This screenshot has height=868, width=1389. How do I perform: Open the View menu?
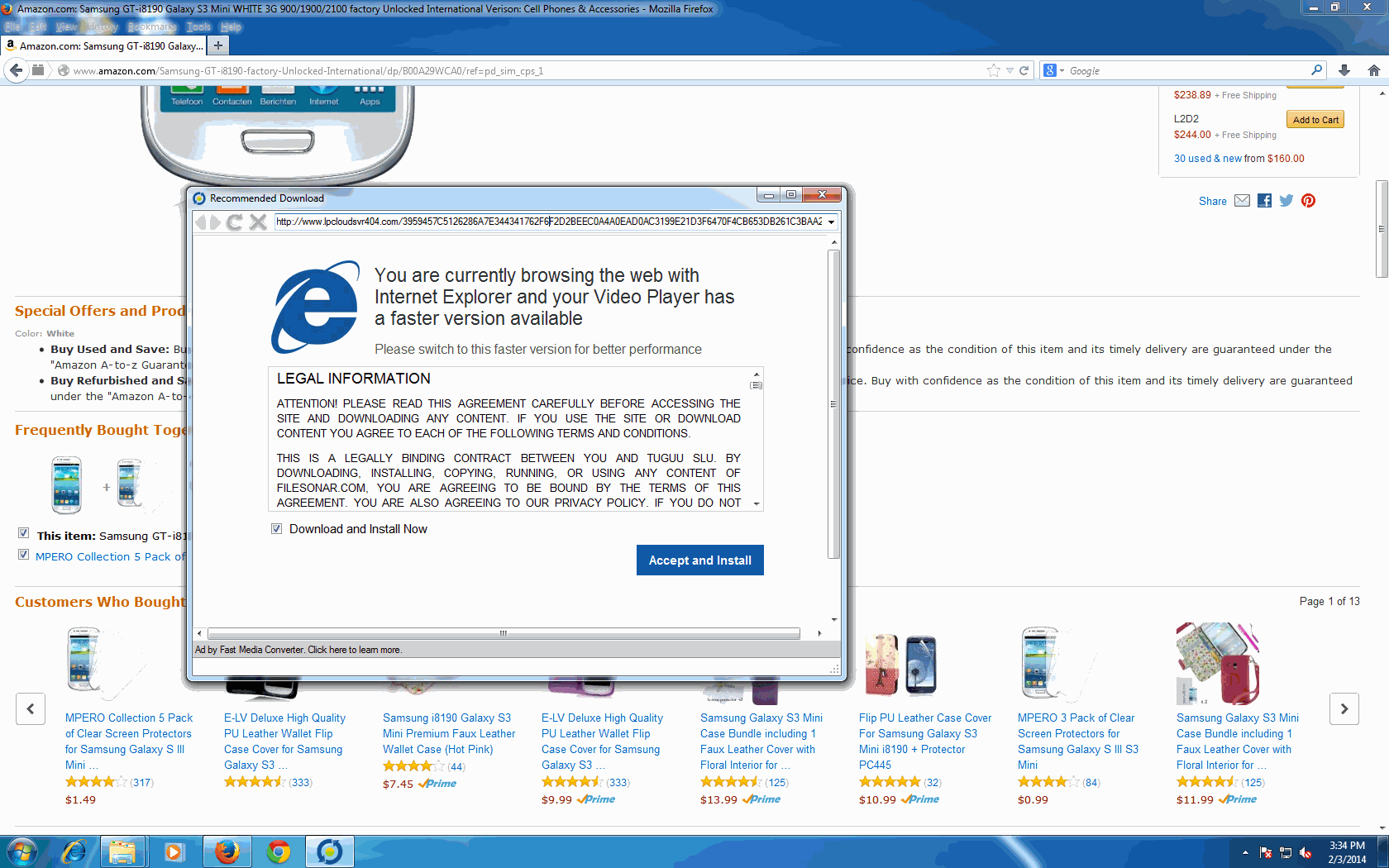pos(66,26)
